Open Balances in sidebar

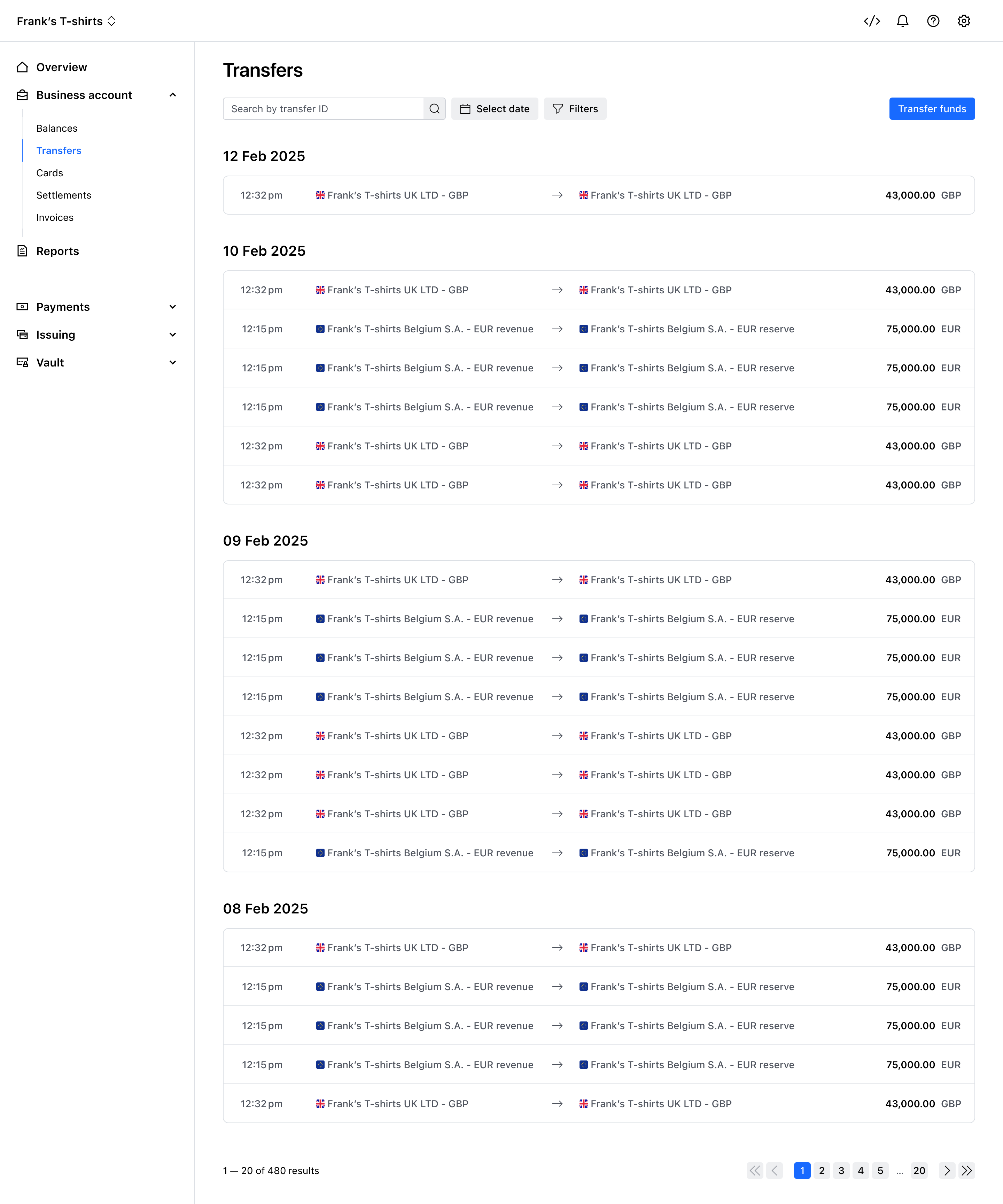click(57, 129)
